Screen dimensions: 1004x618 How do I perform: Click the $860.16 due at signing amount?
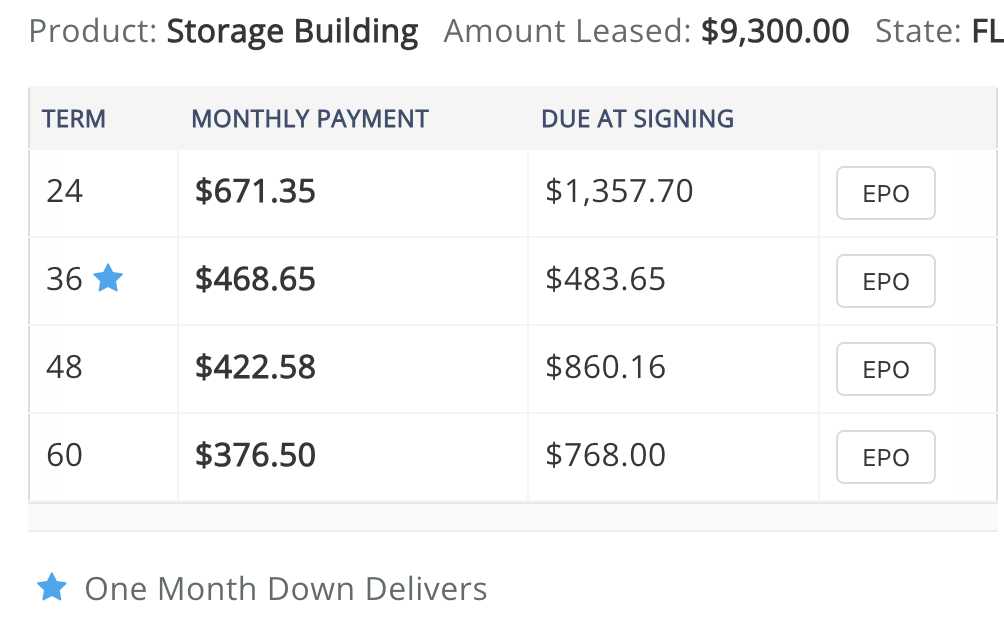tap(605, 367)
